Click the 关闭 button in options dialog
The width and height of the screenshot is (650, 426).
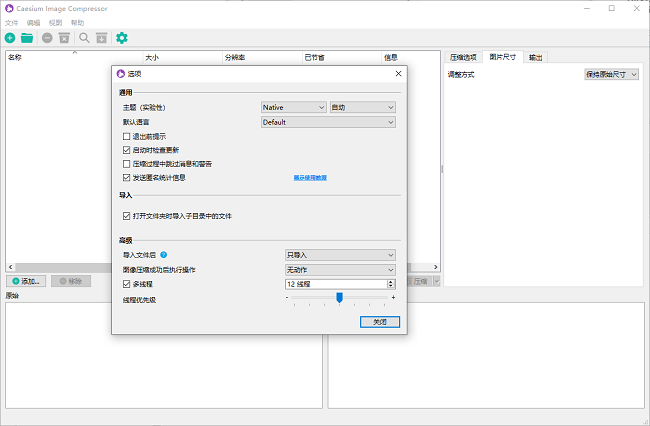[380, 322]
